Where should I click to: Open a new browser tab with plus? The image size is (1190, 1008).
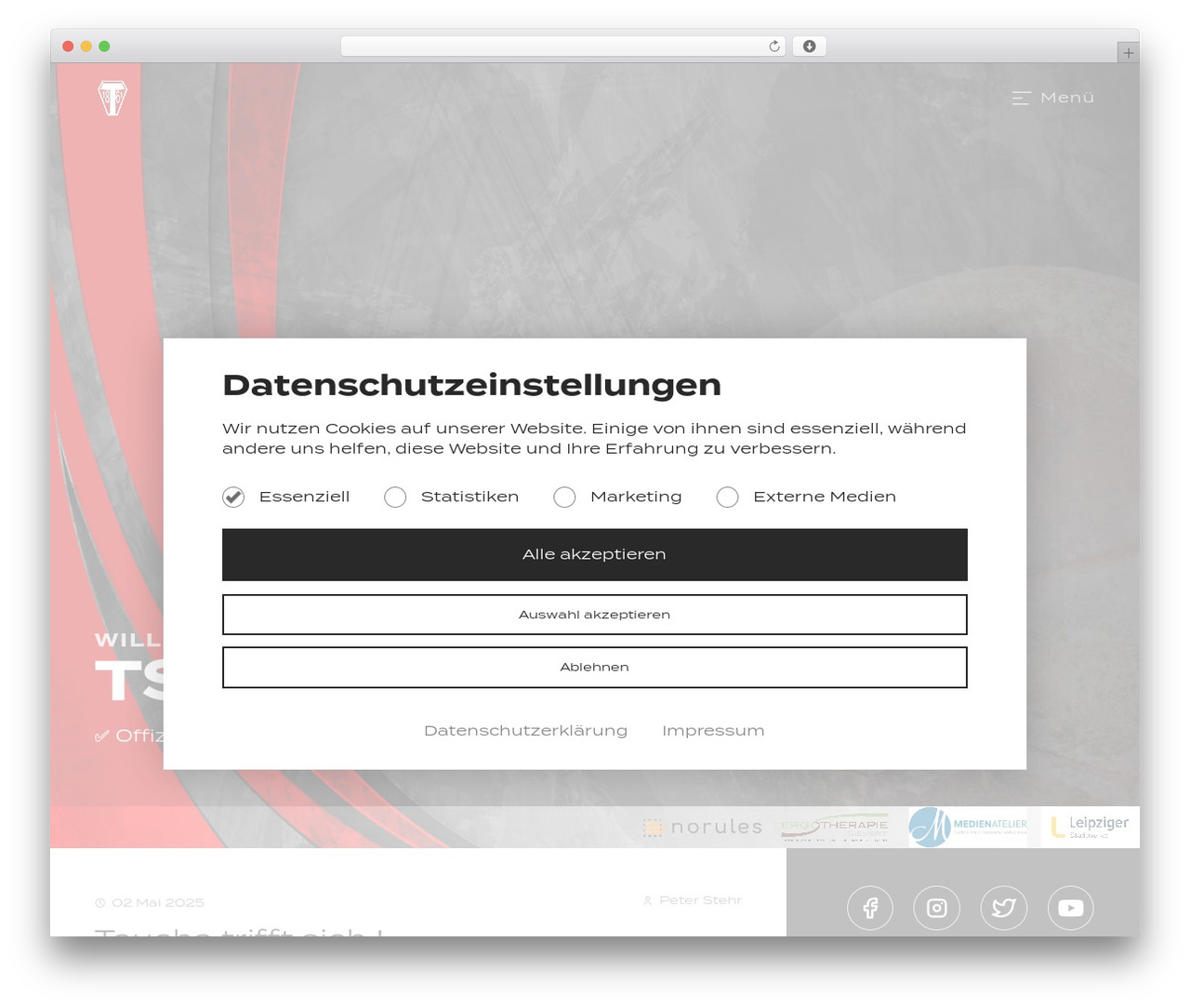(x=1128, y=53)
